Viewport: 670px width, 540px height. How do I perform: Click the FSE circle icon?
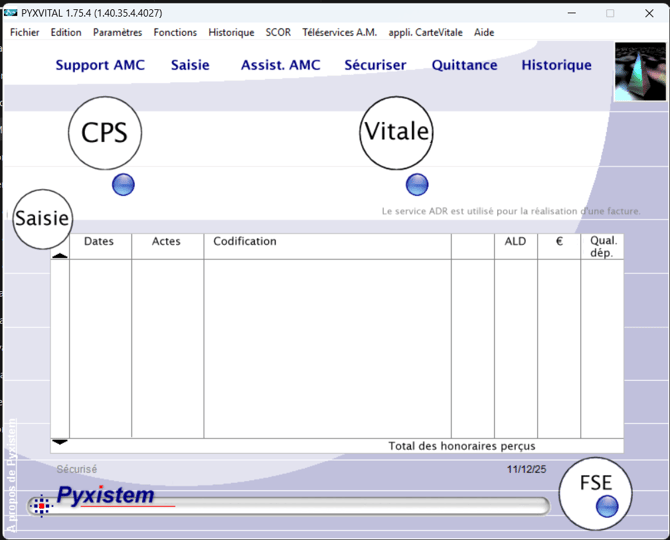tap(595, 484)
